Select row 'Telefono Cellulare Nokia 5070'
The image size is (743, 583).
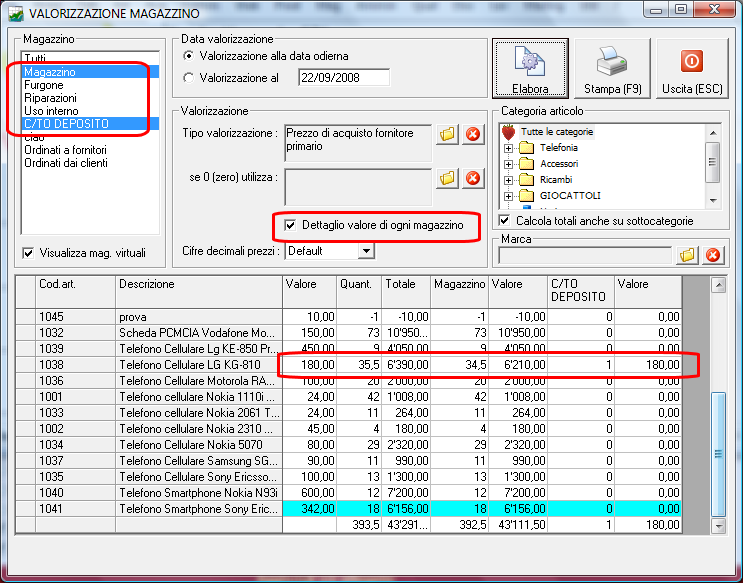[x=348, y=445]
